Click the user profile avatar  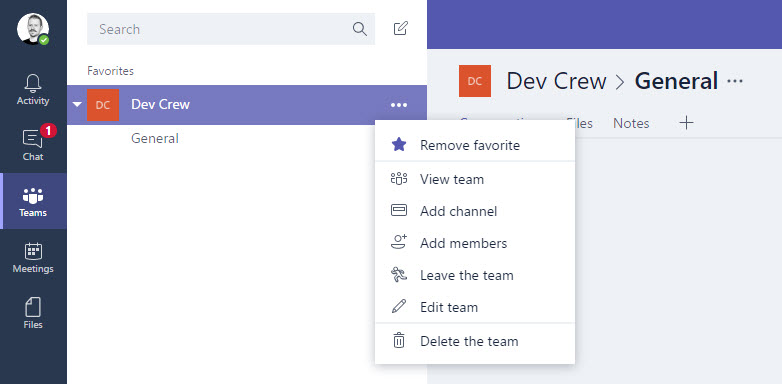pyautogui.click(x=33, y=29)
